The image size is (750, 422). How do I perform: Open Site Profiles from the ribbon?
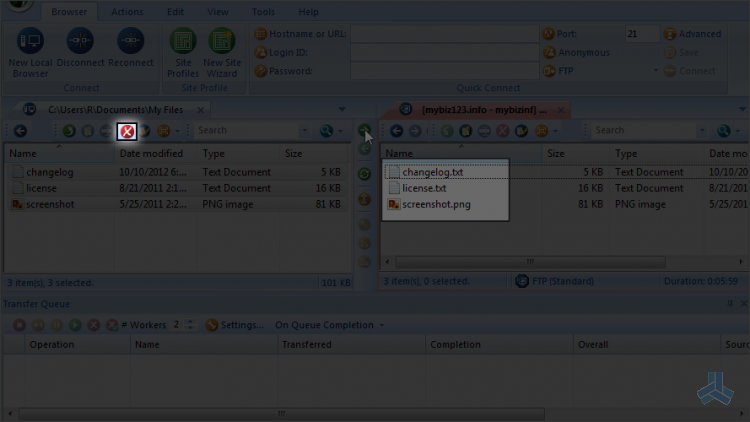point(183,53)
